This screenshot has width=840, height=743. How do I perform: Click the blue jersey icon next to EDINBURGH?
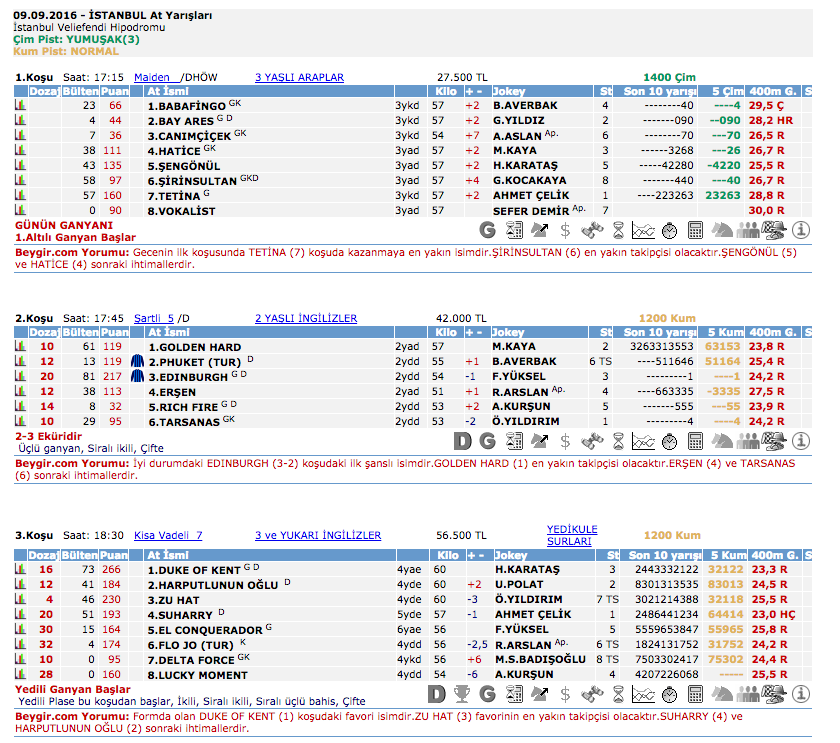pos(136,377)
